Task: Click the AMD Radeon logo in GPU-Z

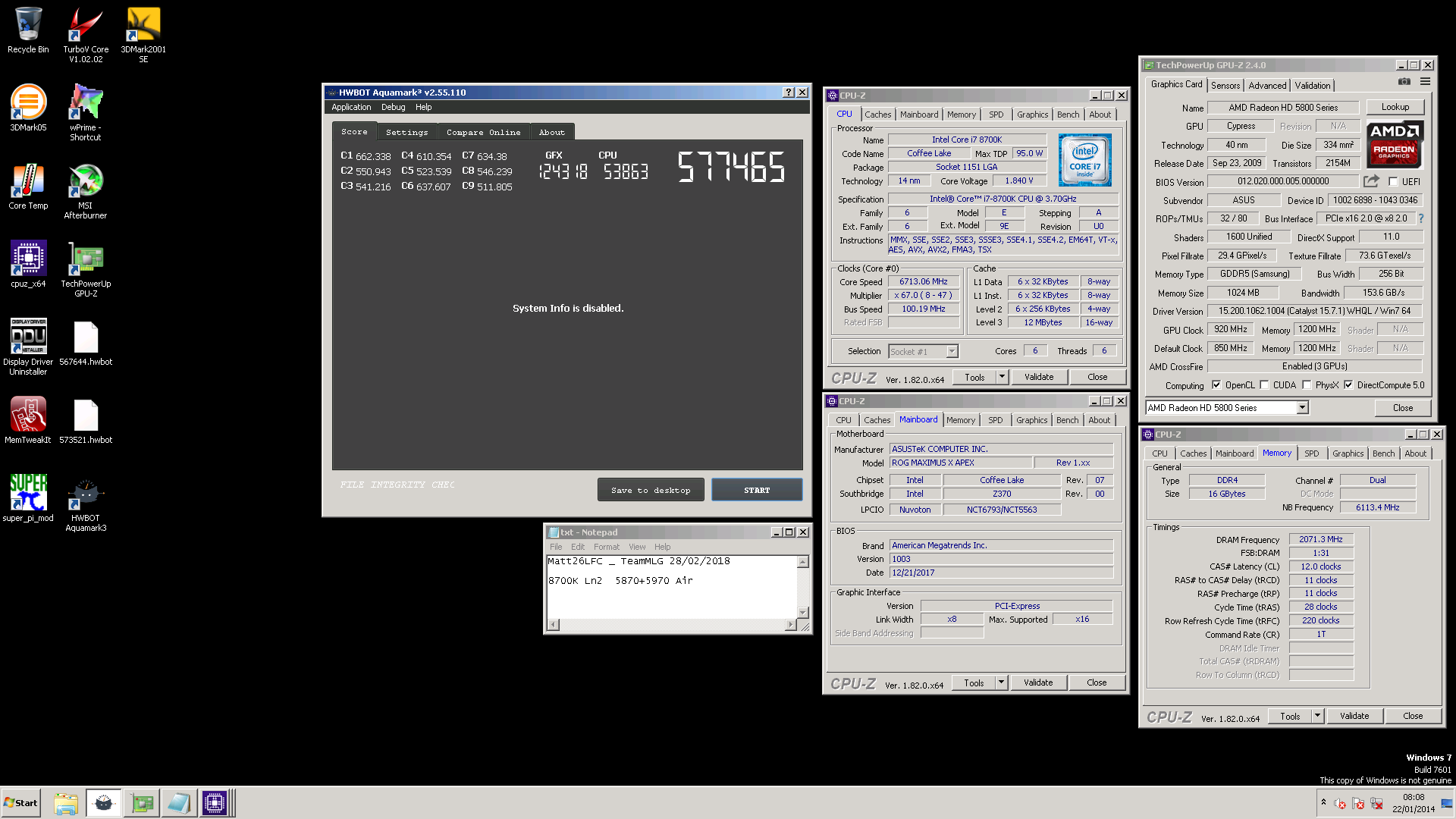Action: pyautogui.click(x=1395, y=144)
